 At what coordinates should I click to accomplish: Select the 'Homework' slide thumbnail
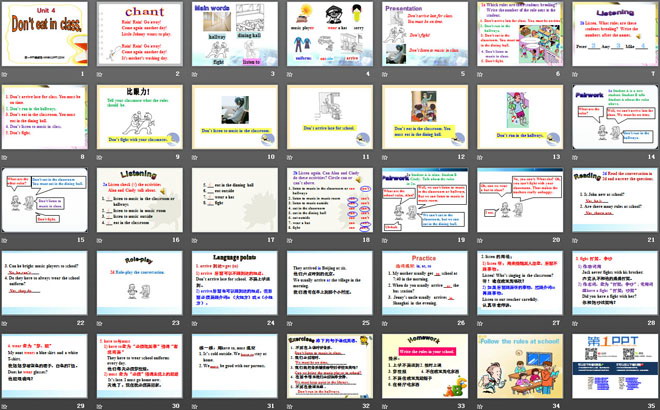[425, 366]
